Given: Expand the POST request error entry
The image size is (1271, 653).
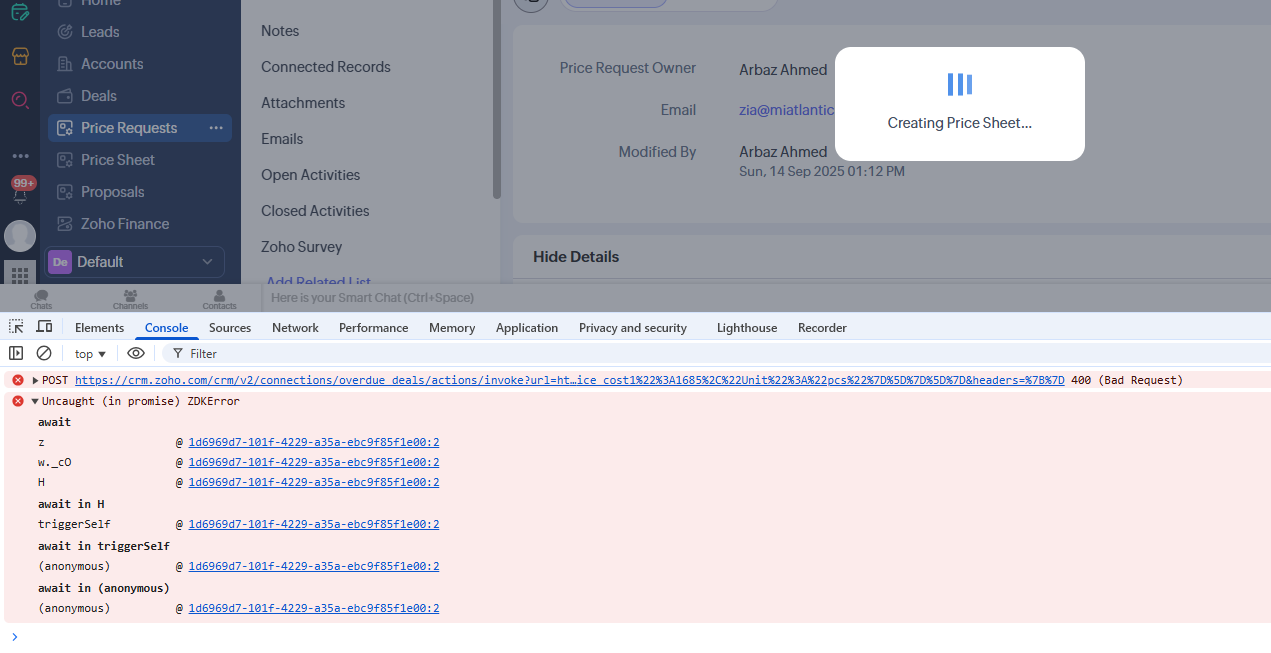Looking at the screenshot, I should tap(35, 380).
